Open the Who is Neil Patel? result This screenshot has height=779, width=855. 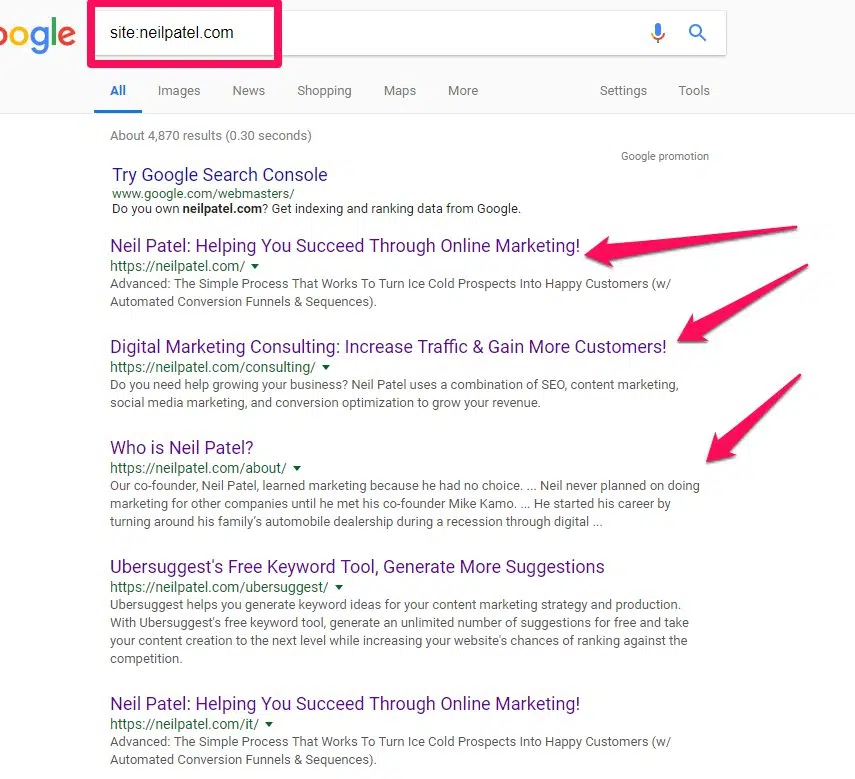(x=182, y=448)
